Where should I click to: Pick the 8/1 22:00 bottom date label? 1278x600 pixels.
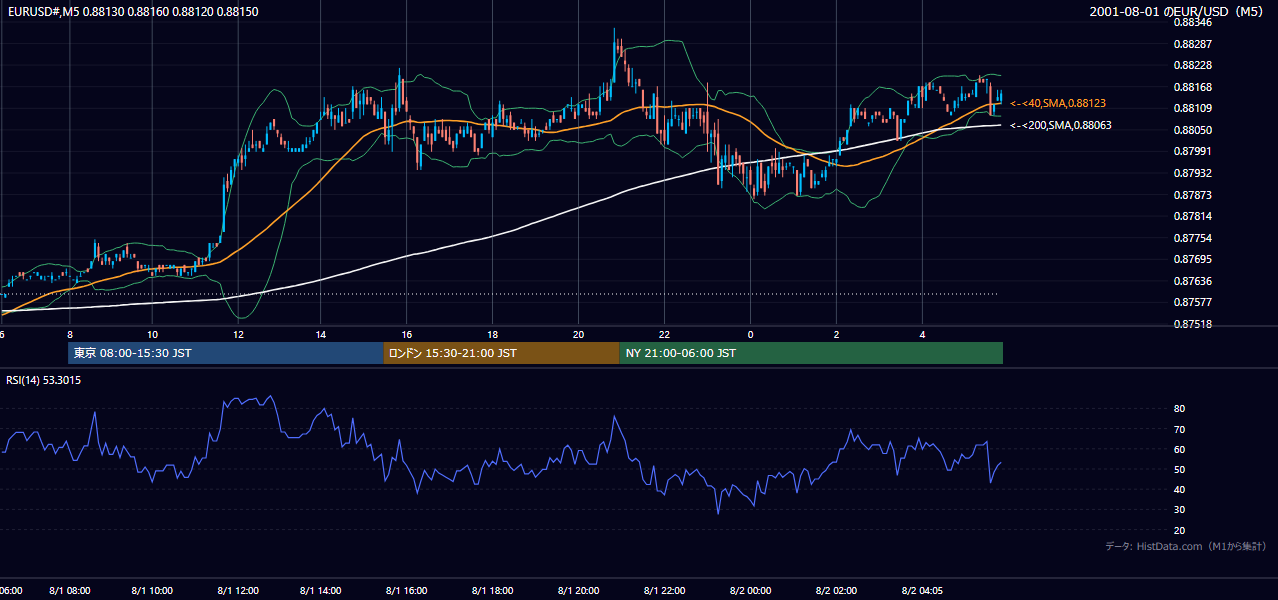[x=665, y=591]
